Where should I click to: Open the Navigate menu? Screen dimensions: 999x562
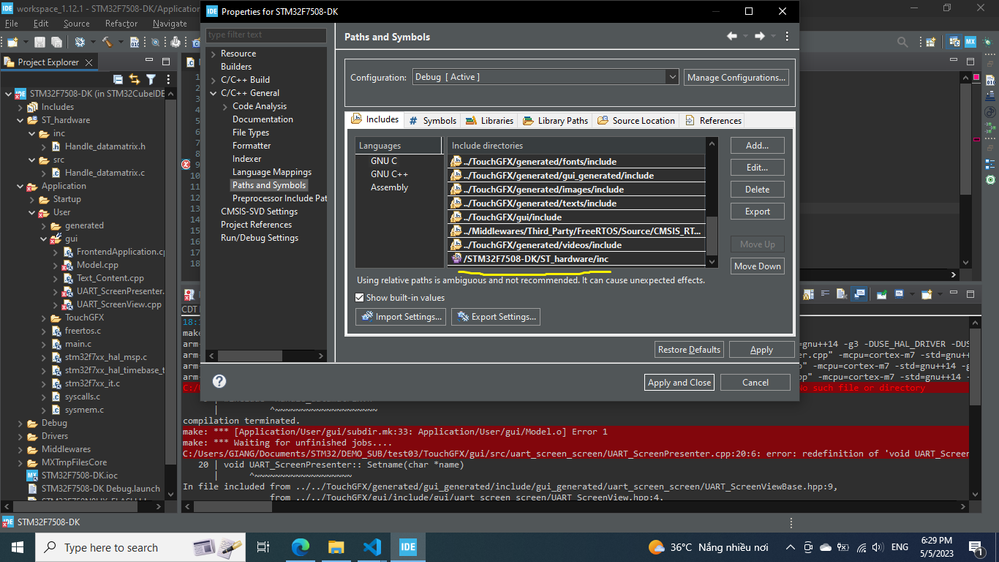tap(169, 24)
